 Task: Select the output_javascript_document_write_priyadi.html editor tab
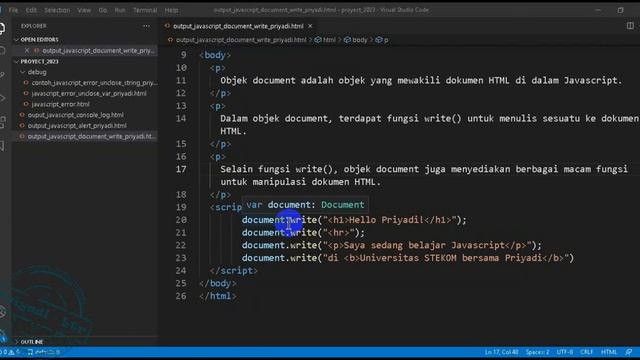point(238,26)
